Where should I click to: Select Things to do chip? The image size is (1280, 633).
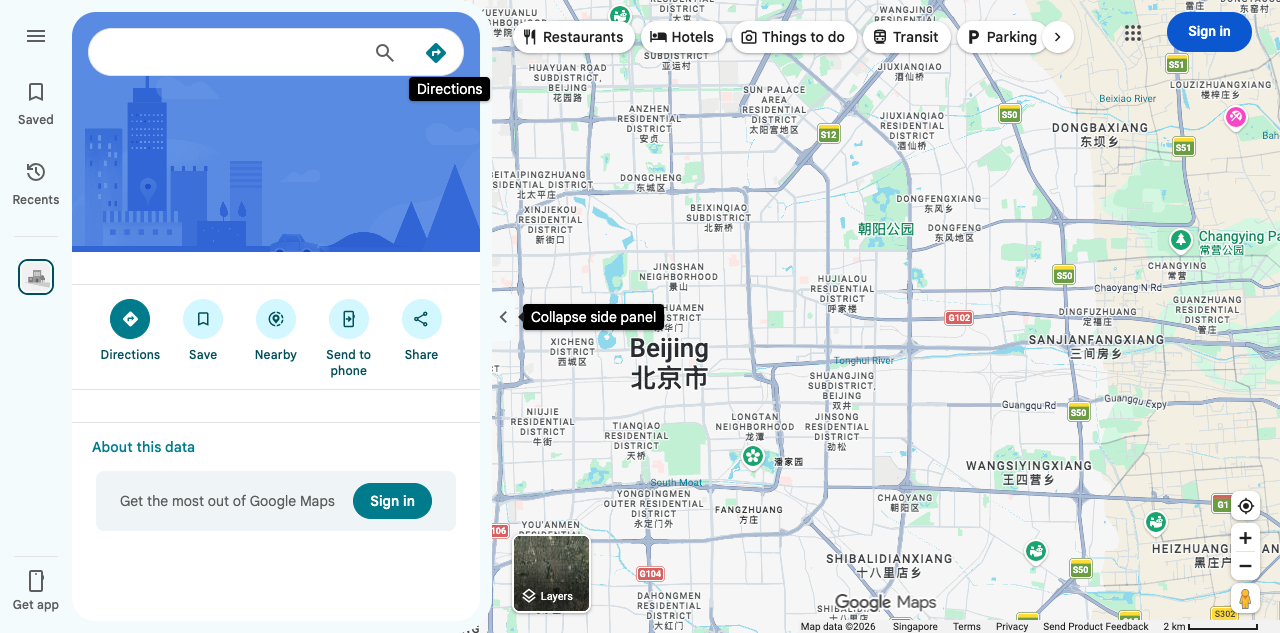click(x=793, y=37)
